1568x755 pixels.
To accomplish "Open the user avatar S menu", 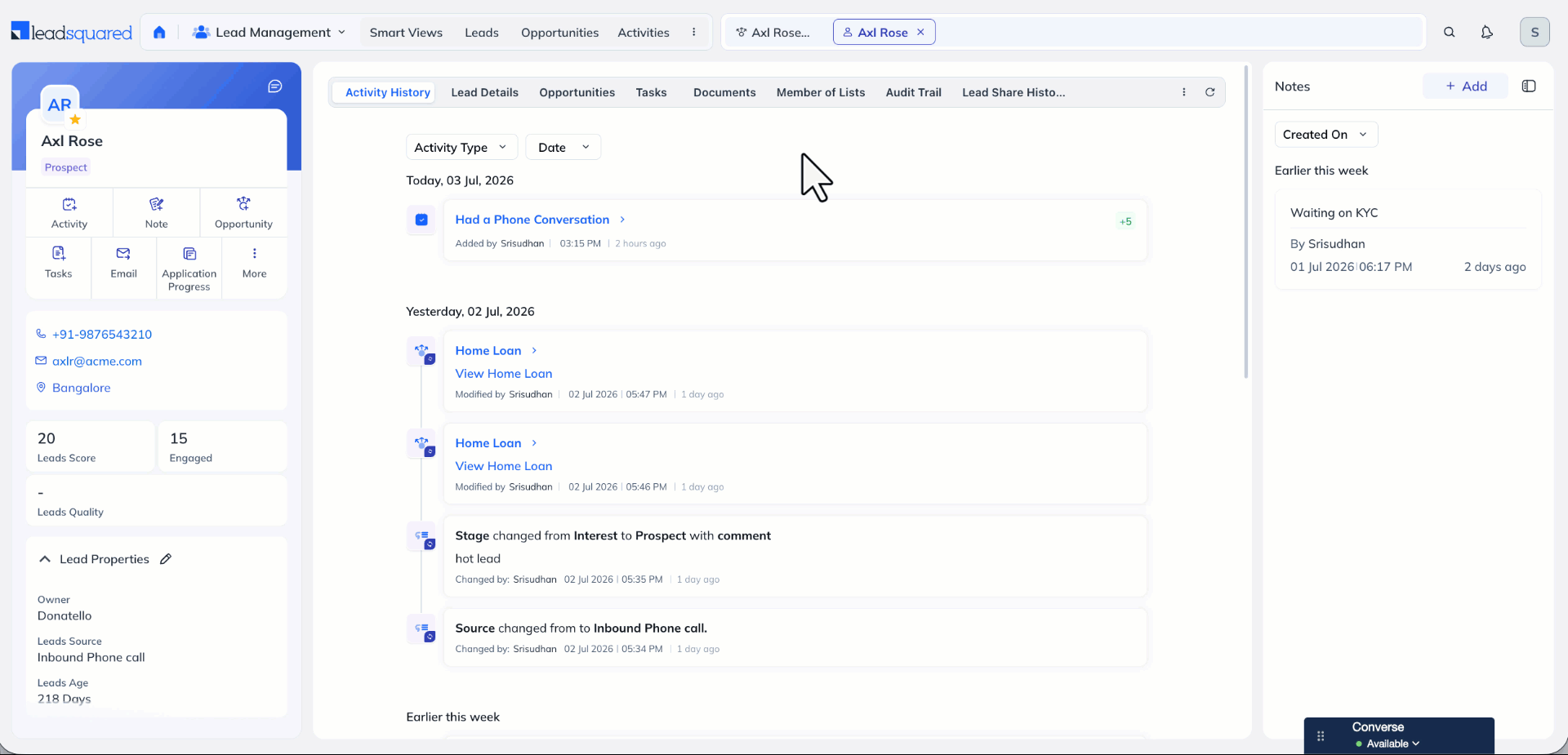I will tap(1535, 33).
